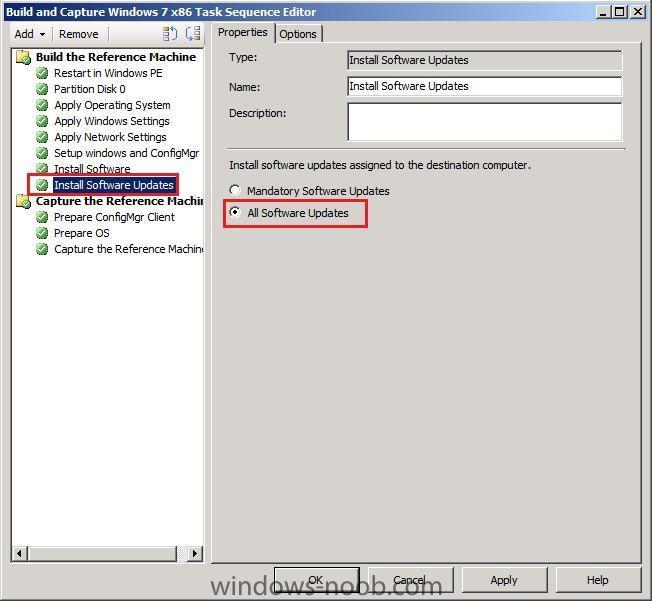Select the Partition Disk 0 step
The image size is (652, 601).
pos(89,89)
